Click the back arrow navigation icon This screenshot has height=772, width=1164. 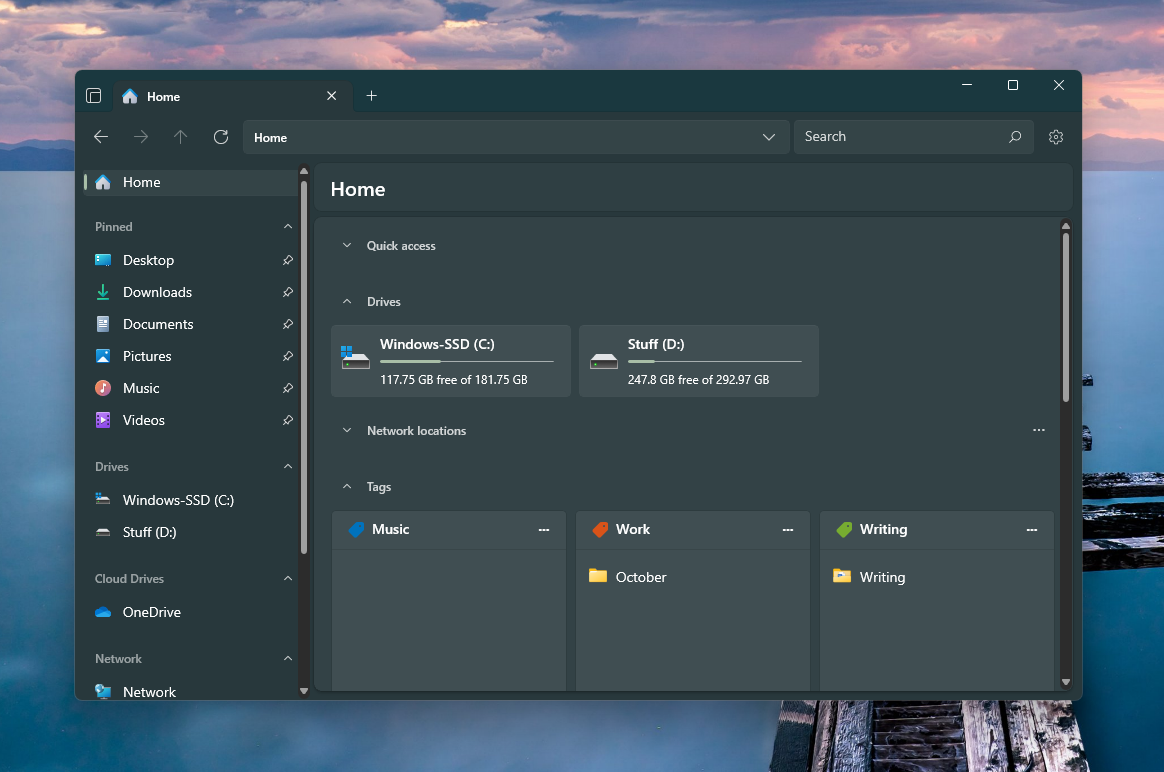pos(101,137)
